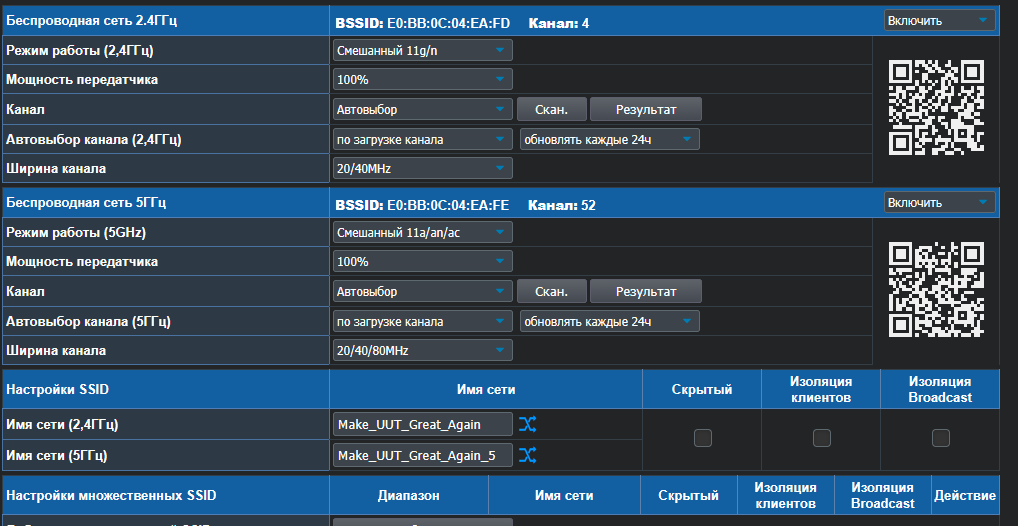Enable the Изоляция Broadcast checkbox

coord(940,438)
